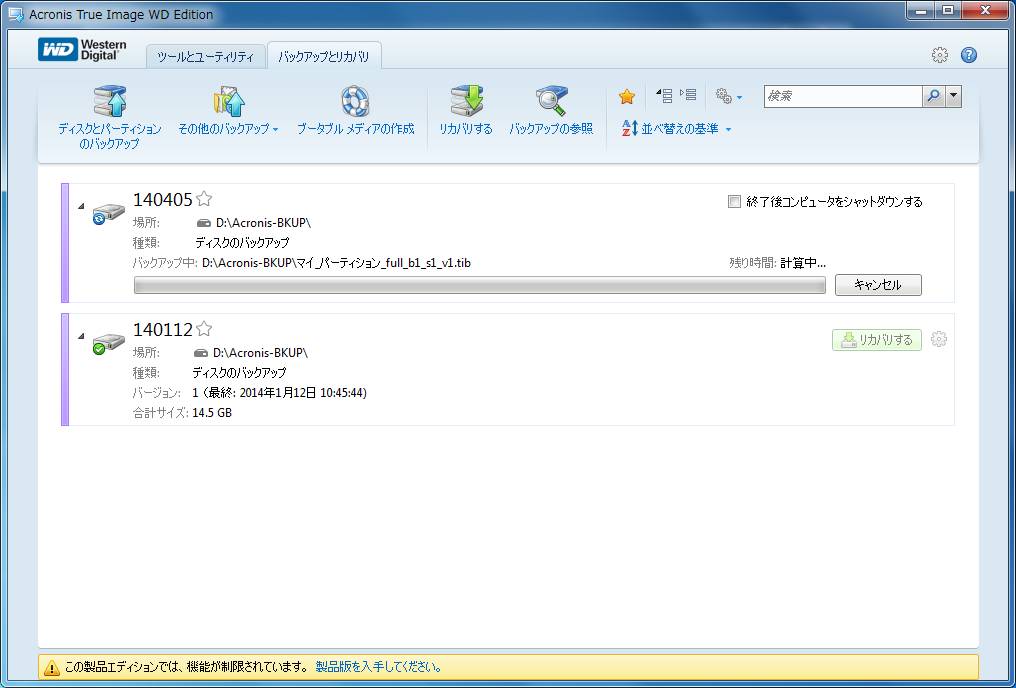
Task: Click the D:\Acronis-BKUP\ location of 140405
Action: click(264, 223)
